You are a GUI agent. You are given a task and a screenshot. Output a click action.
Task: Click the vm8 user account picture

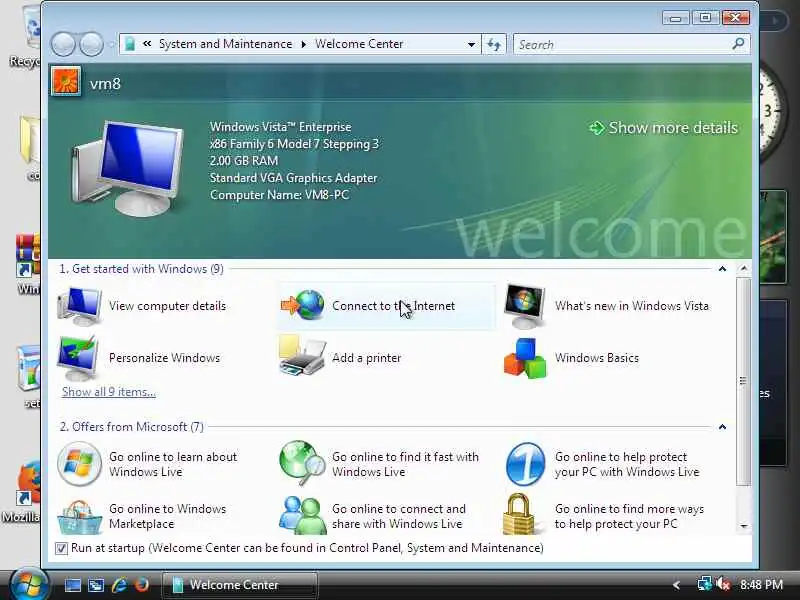[66, 82]
